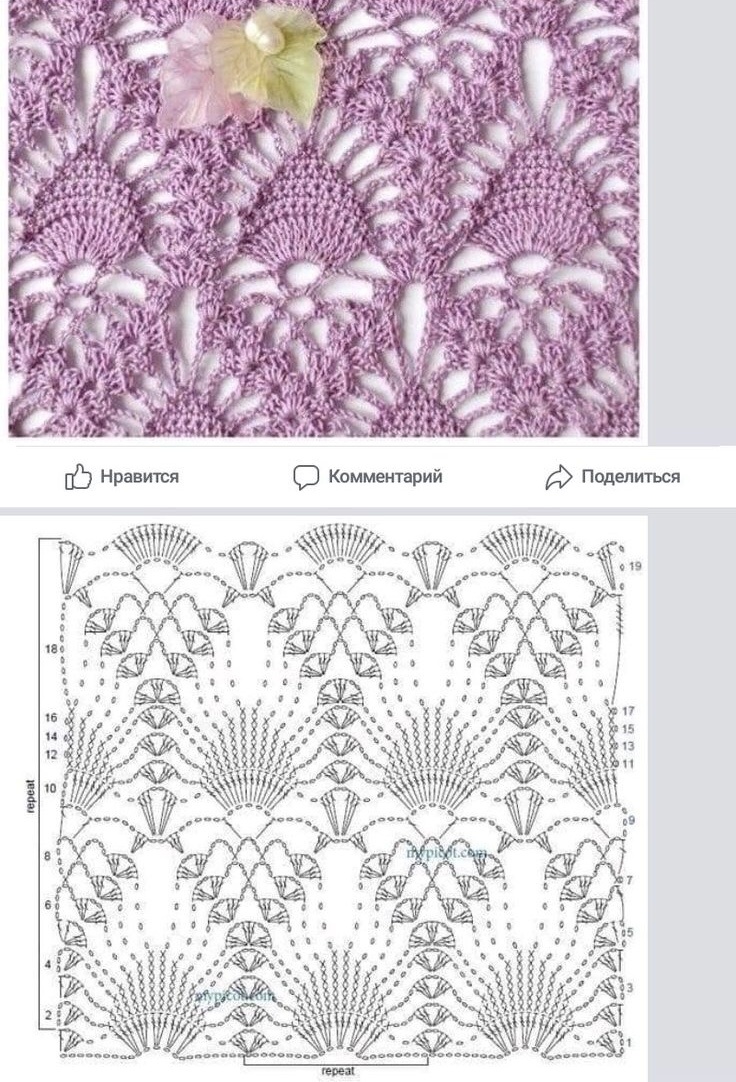Viewport: 736px width, 1082px height.
Task: Click the share arrow icon
Action: tap(559, 477)
